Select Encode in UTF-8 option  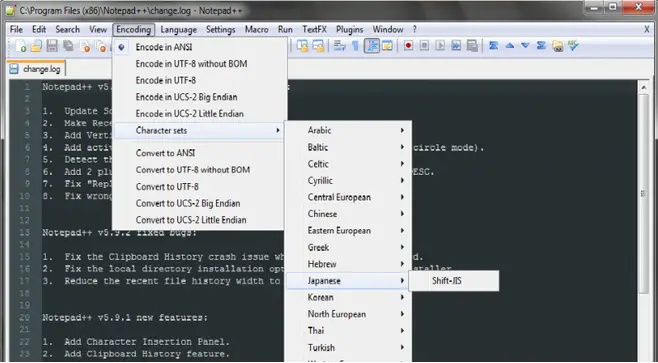pyautogui.click(x=200, y=81)
